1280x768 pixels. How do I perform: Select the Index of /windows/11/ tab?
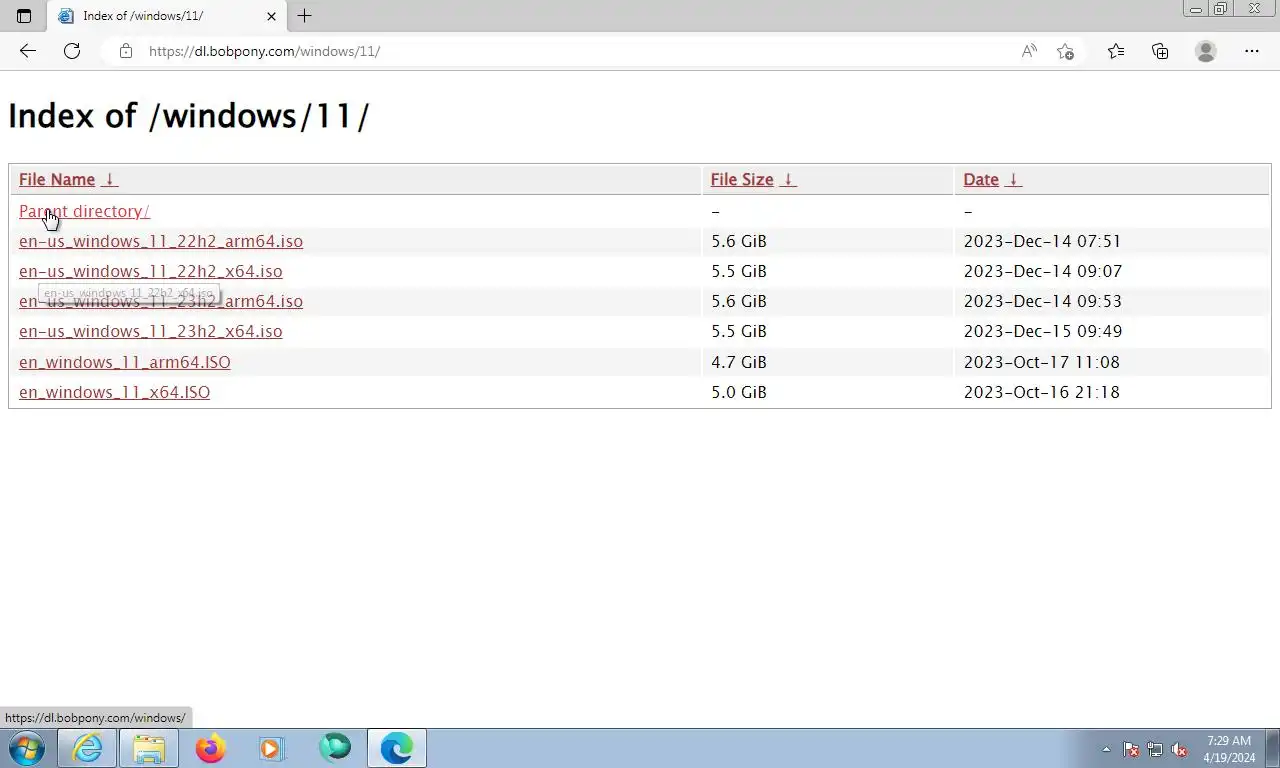[x=166, y=16]
